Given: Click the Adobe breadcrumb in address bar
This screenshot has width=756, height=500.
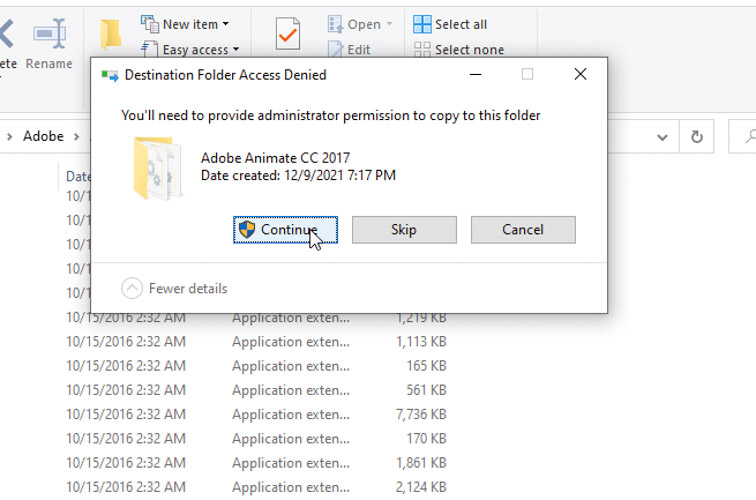Looking at the screenshot, I should tap(43, 136).
